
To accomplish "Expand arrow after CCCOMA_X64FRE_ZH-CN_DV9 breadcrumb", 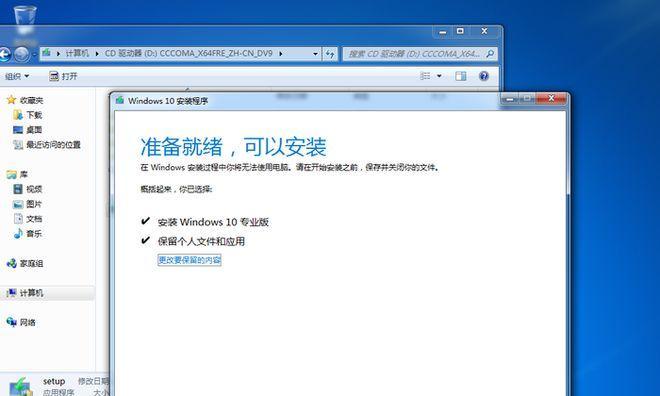I will coord(281,54).
